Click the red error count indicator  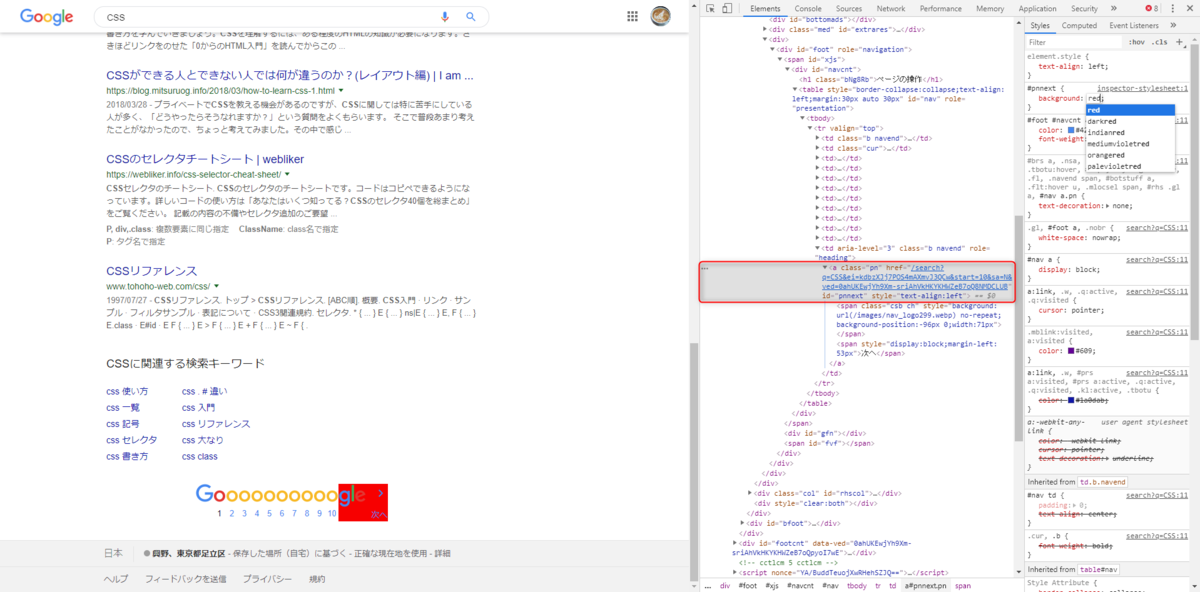click(x=1151, y=8)
